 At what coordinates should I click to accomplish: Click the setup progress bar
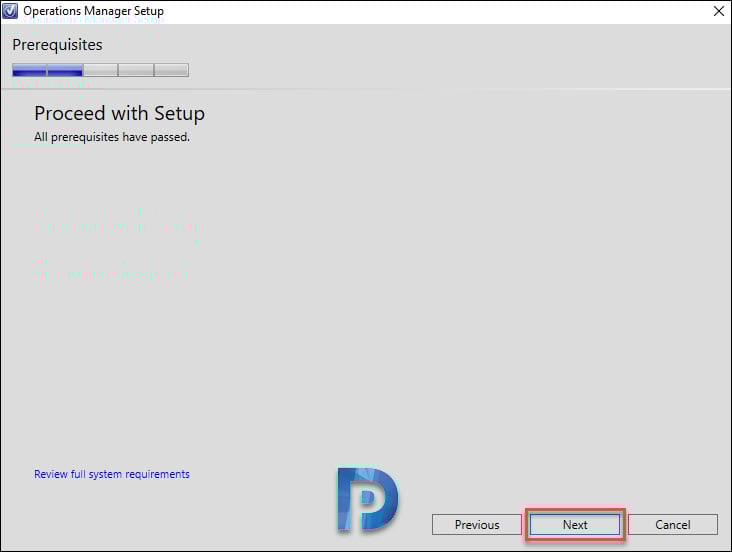point(100,70)
